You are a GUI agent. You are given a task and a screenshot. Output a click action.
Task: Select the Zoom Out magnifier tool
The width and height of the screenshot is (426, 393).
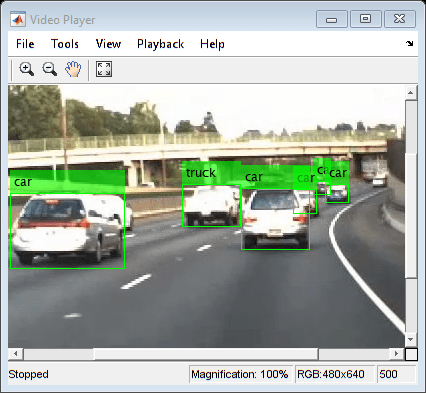tap(50, 69)
